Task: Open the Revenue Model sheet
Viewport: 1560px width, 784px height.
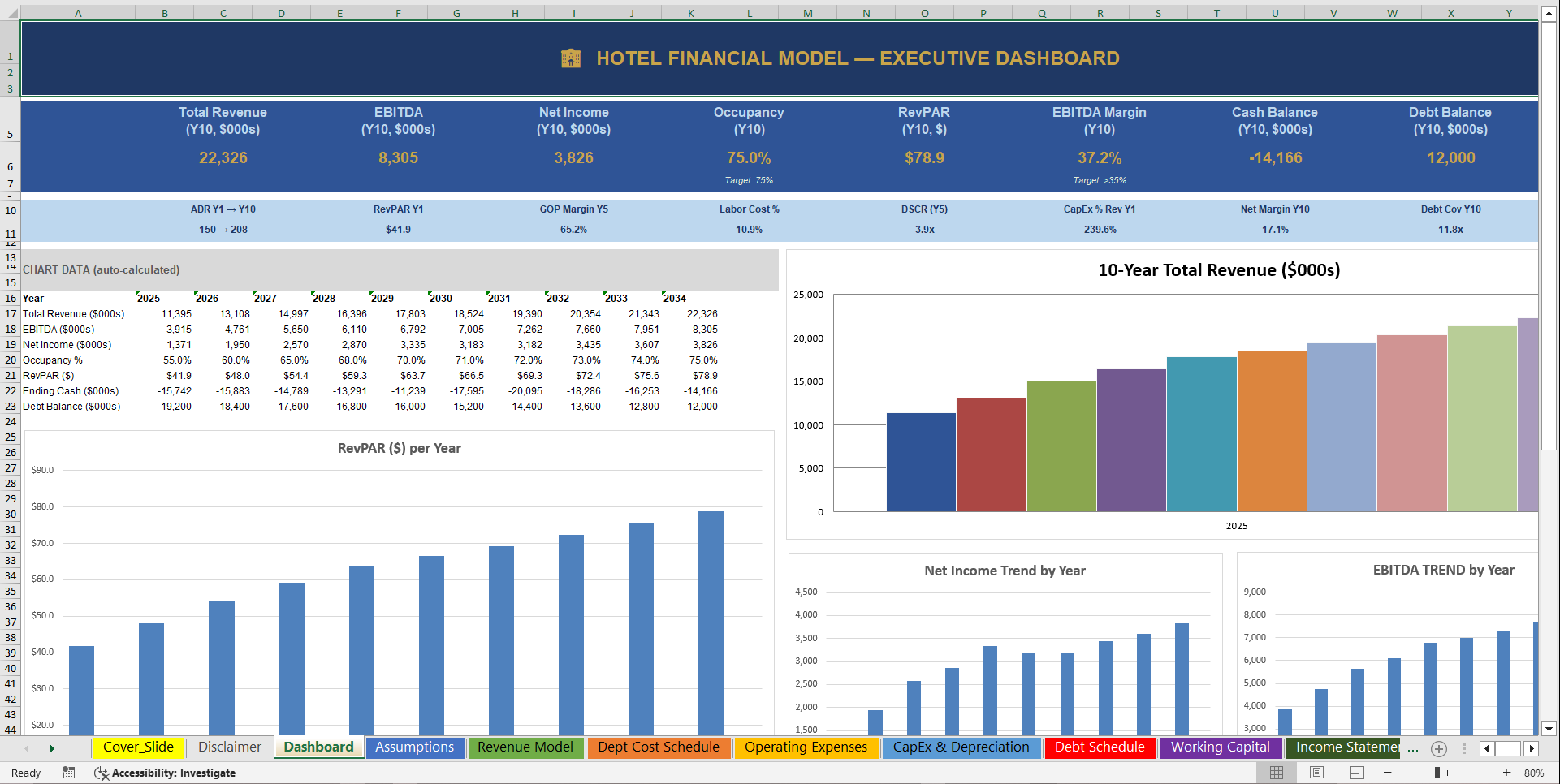Action: pyautogui.click(x=525, y=747)
